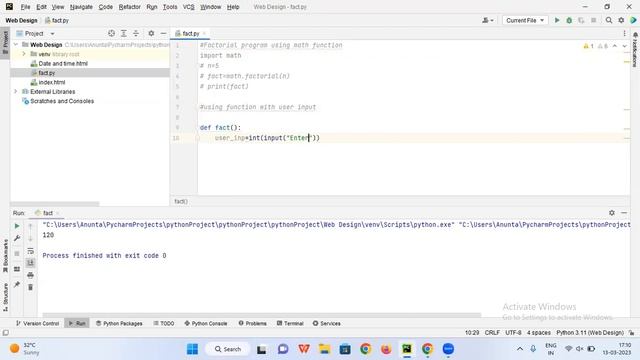This screenshot has height=360, width=640.
Task: Click the Select Opened File target icon
Action: click(x=111, y=33)
